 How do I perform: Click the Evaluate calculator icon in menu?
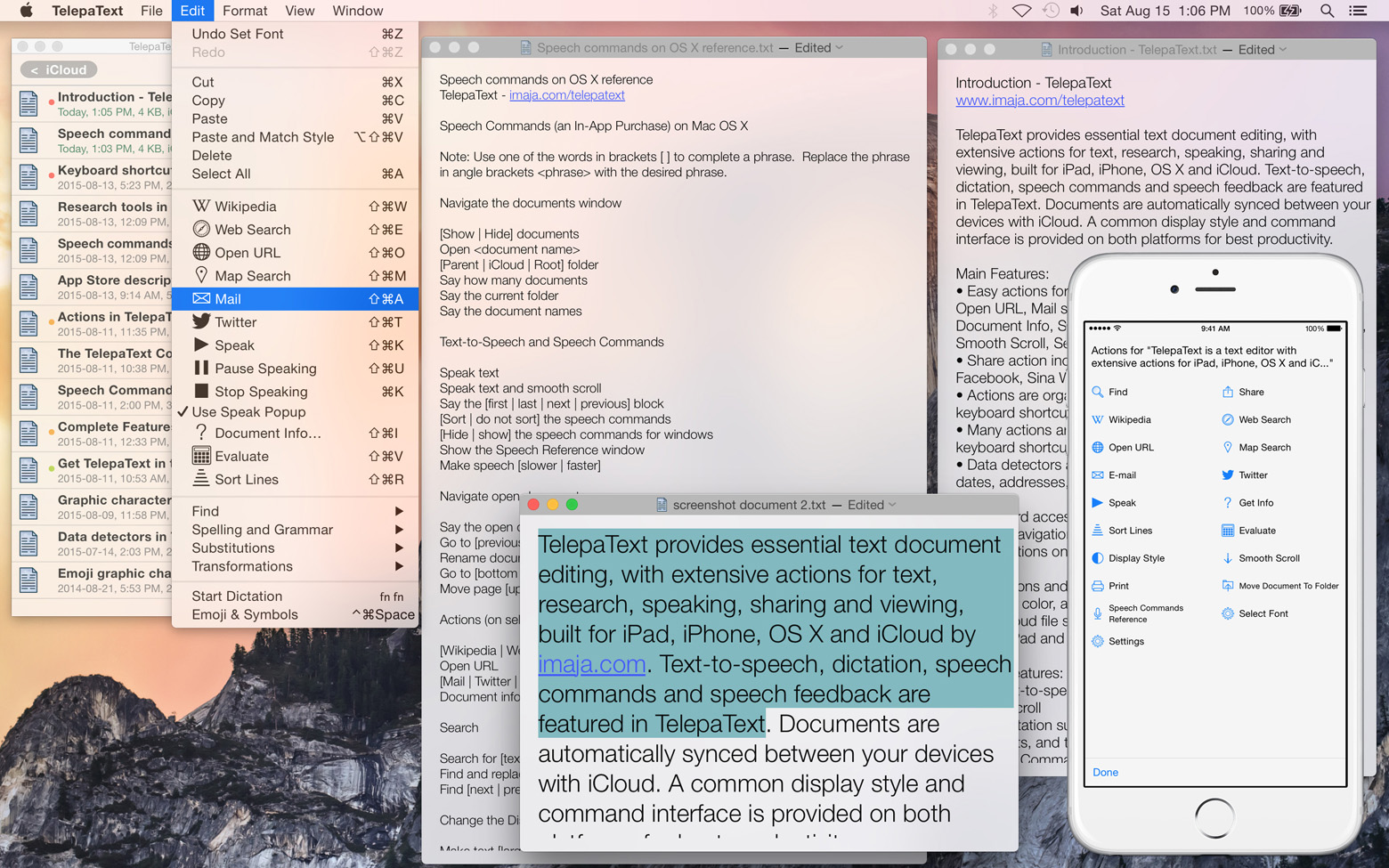(x=202, y=456)
